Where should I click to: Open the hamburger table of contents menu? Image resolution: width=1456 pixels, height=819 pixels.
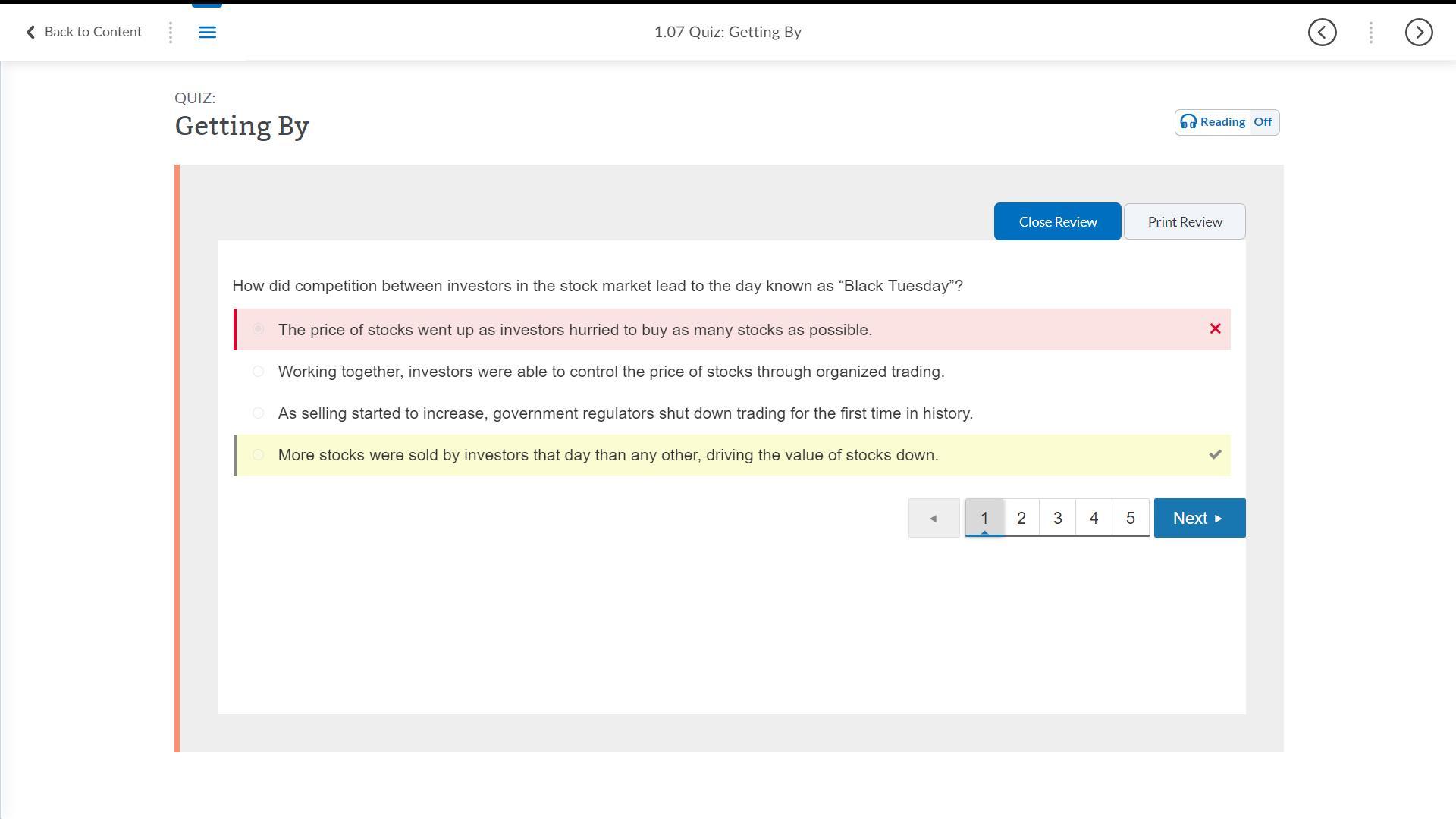[x=207, y=32]
